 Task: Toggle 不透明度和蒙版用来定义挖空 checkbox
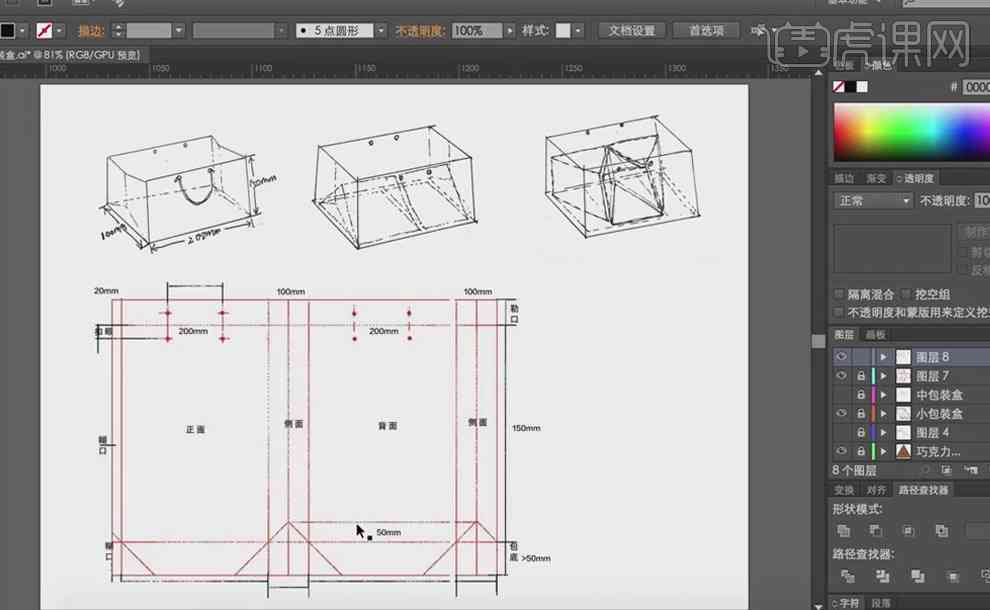pyautogui.click(x=838, y=313)
